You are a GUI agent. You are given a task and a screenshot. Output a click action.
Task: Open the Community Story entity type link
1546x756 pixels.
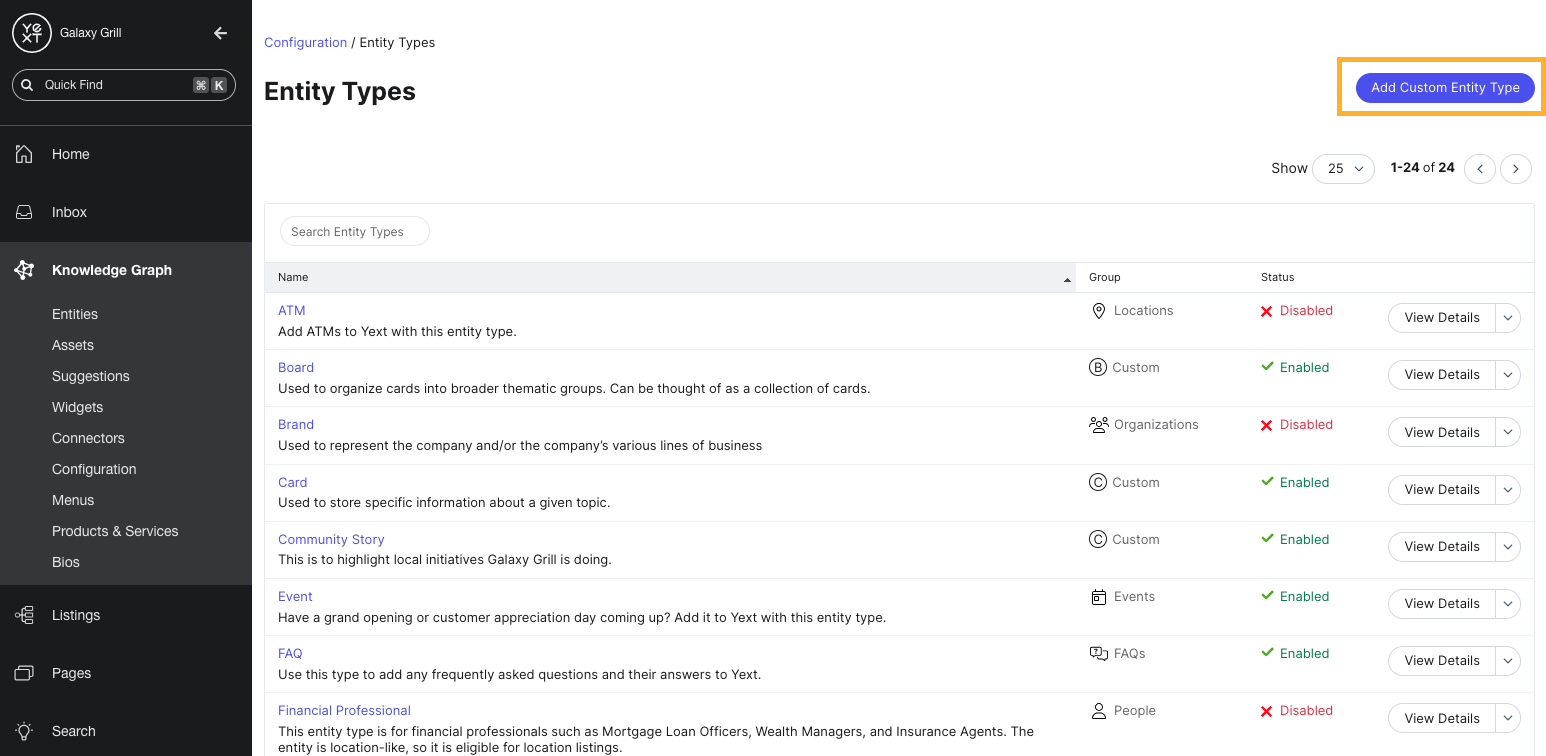pyautogui.click(x=331, y=539)
